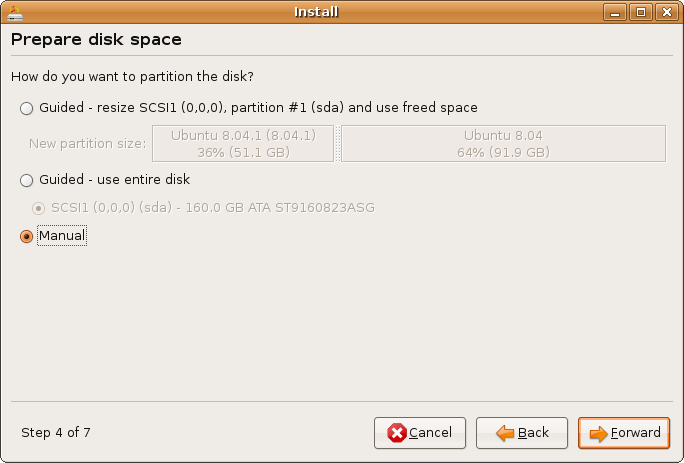Cancel the installation
The image size is (684, 463).
pyautogui.click(x=420, y=433)
